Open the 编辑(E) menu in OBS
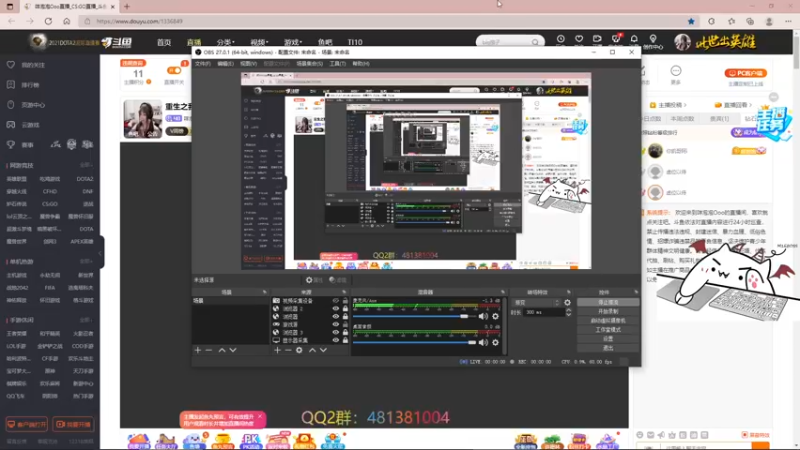The width and height of the screenshot is (800, 450). coord(226,64)
